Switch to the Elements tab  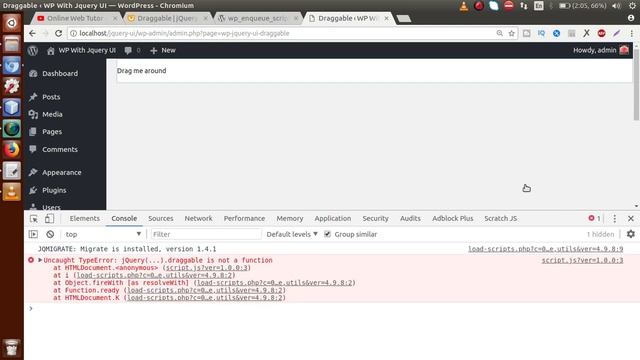click(x=84, y=219)
